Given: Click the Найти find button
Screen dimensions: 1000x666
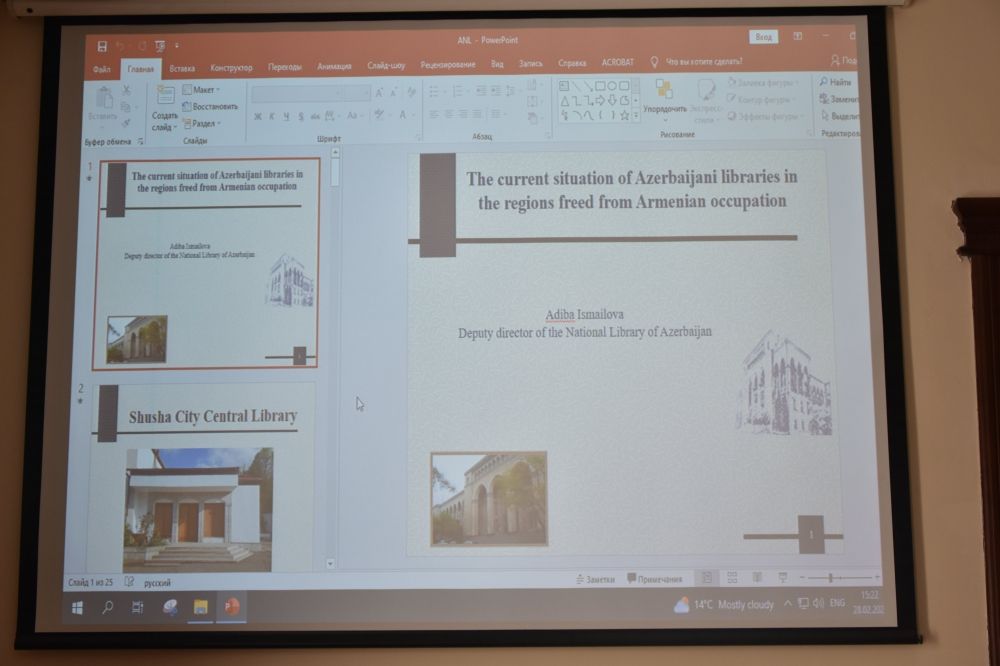Looking at the screenshot, I should coord(836,82).
